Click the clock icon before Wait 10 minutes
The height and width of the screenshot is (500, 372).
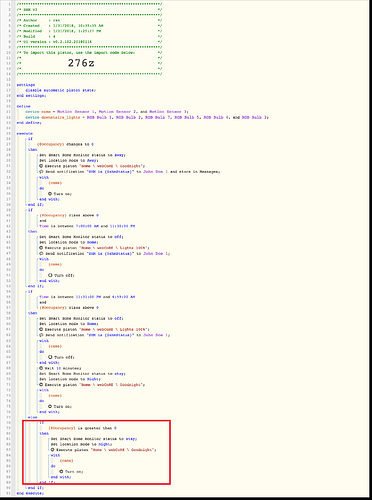pyautogui.click(x=41, y=368)
